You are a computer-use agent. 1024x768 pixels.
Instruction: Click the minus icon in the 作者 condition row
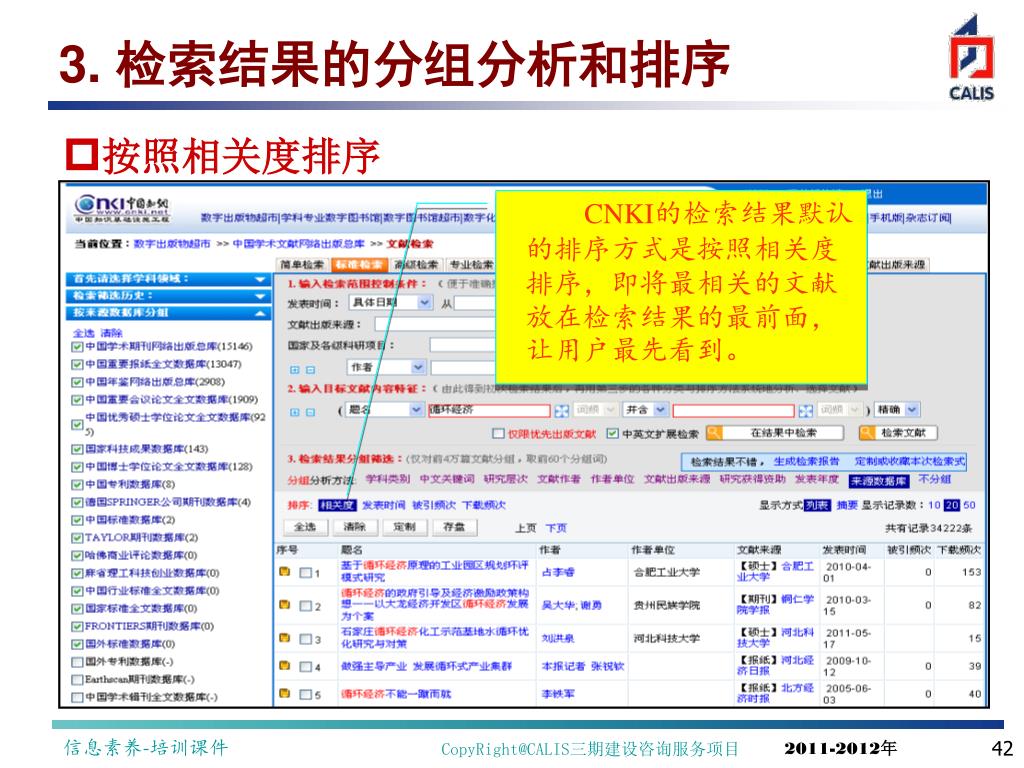tap(310, 370)
